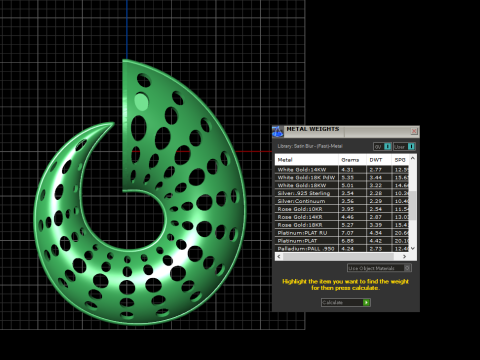Click the Grams value 3.95 for Rose Gold:10KR
Image resolution: width=480 pixels, height=360 pixels.
coord(347,209)
